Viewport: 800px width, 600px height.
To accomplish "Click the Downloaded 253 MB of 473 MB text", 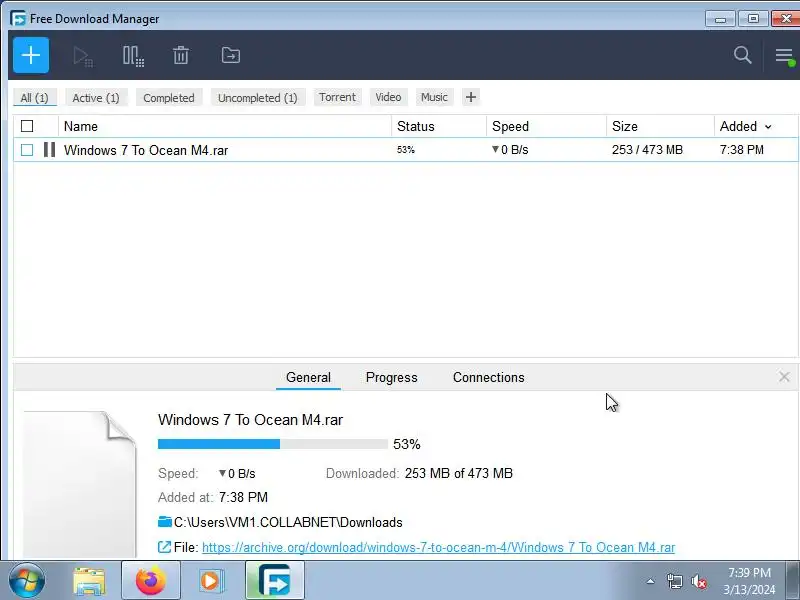I will tap(419, 473).
